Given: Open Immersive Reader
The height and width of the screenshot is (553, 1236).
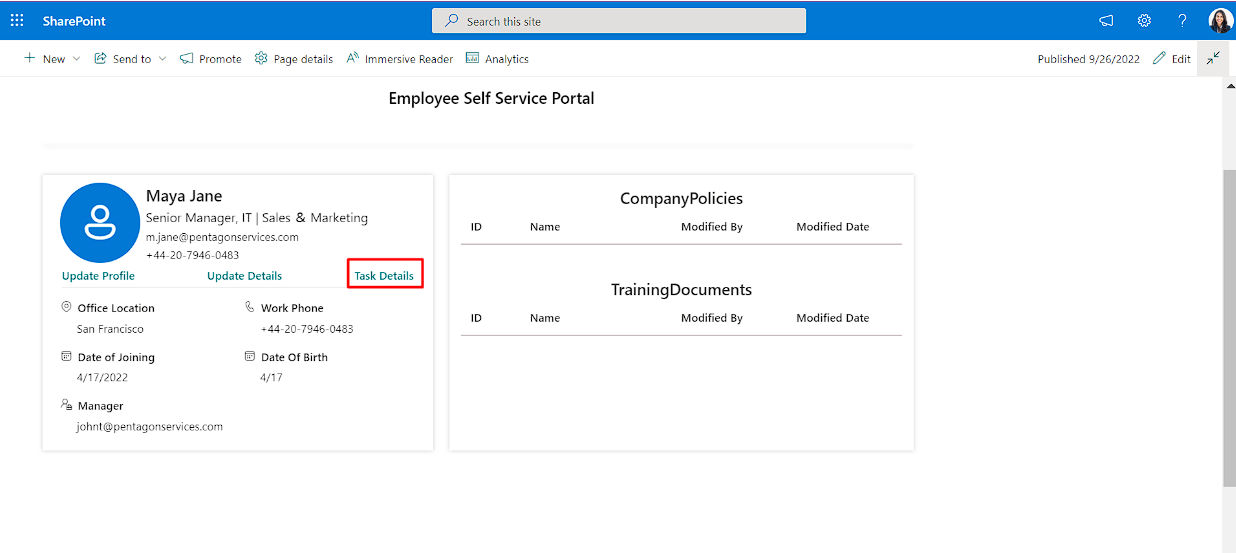Looking at the screenshot, I should (400, 59).
